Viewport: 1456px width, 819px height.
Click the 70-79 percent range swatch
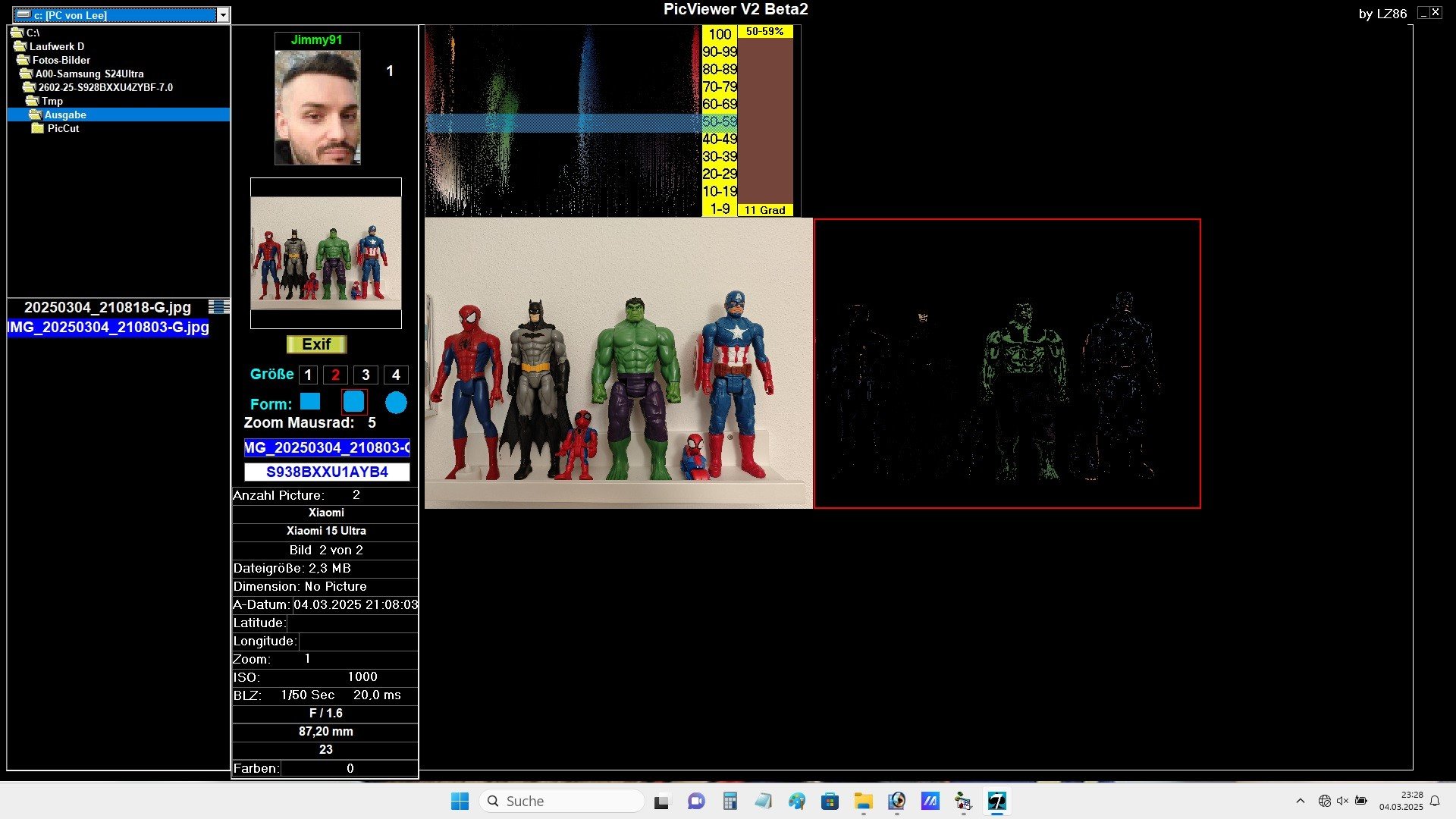719,86
